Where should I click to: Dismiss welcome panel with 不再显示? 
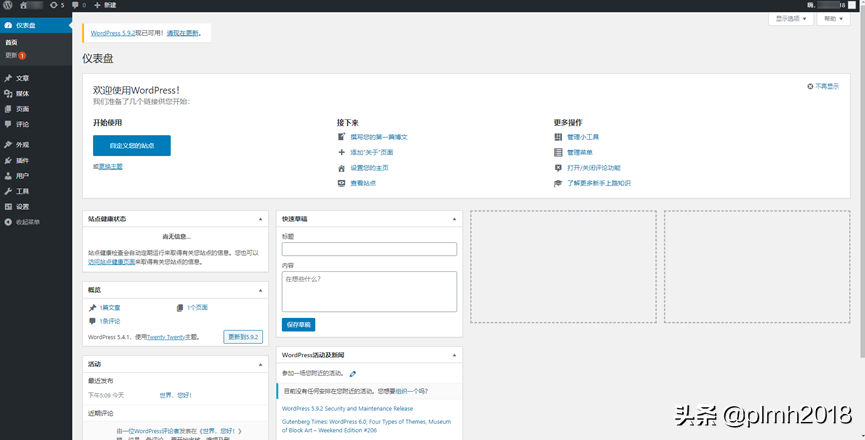[x=823, y=87]
